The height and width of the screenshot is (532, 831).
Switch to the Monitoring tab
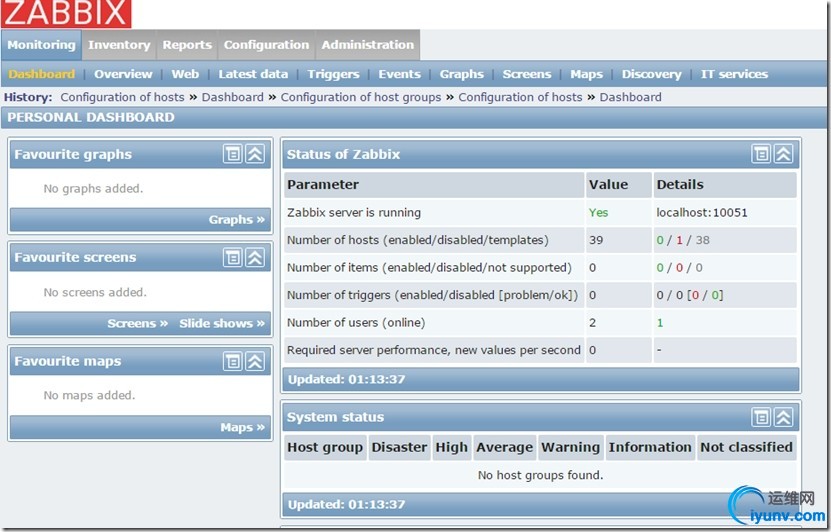pyautogui.click(x=41, y=45)
